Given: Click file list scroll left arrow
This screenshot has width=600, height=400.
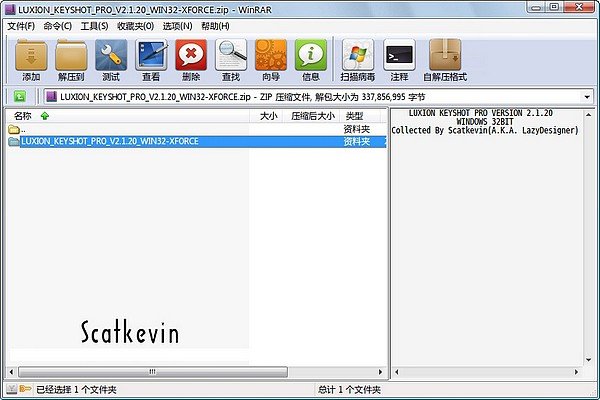Looking at the screenshot, I should coord(11,372).
